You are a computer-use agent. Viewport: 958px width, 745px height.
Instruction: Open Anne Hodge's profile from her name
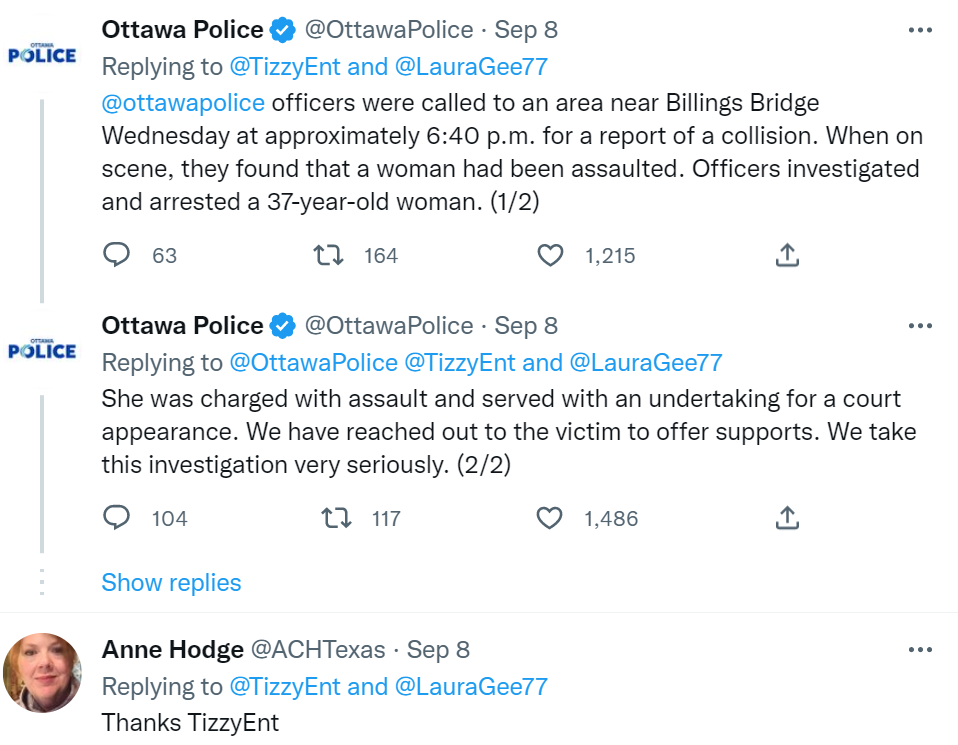(x=172, y=650)
